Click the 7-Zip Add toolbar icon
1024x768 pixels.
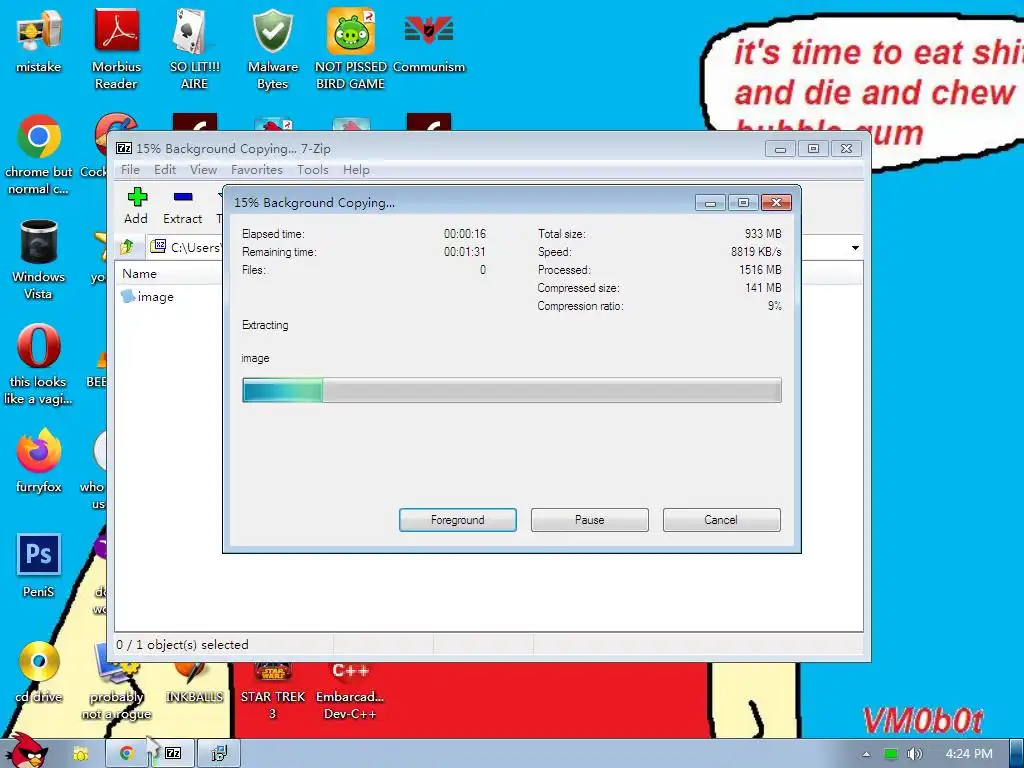click(x=136, y=205)
